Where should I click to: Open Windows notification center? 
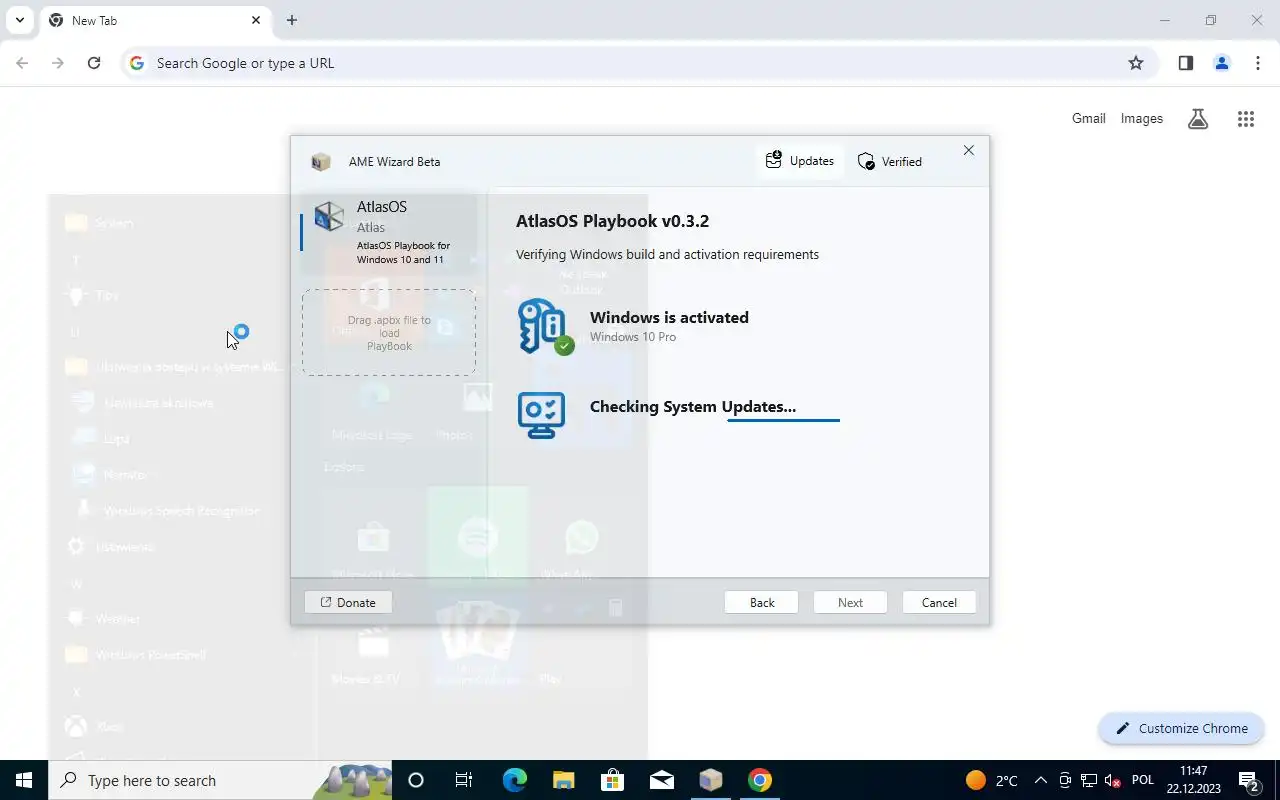click(1248, 780)
